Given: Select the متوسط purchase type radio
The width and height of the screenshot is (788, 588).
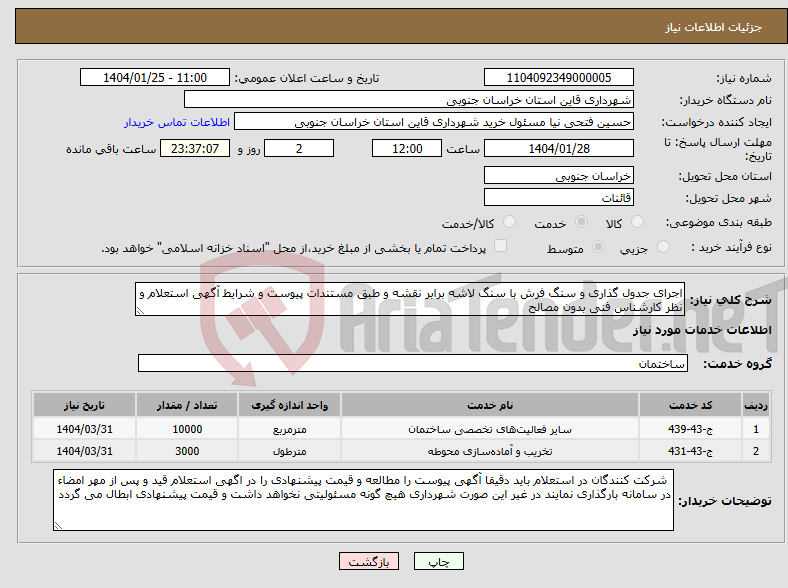Looking at the screenshot, I should (598, 246).
